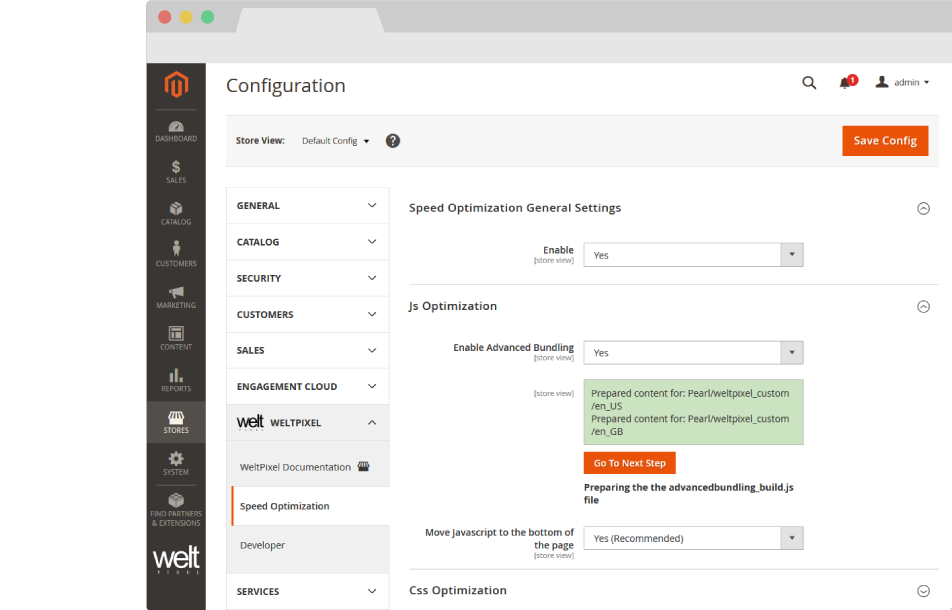Select Speed Optimization menu item
The image size is (952, 610).
click(285, 507)
